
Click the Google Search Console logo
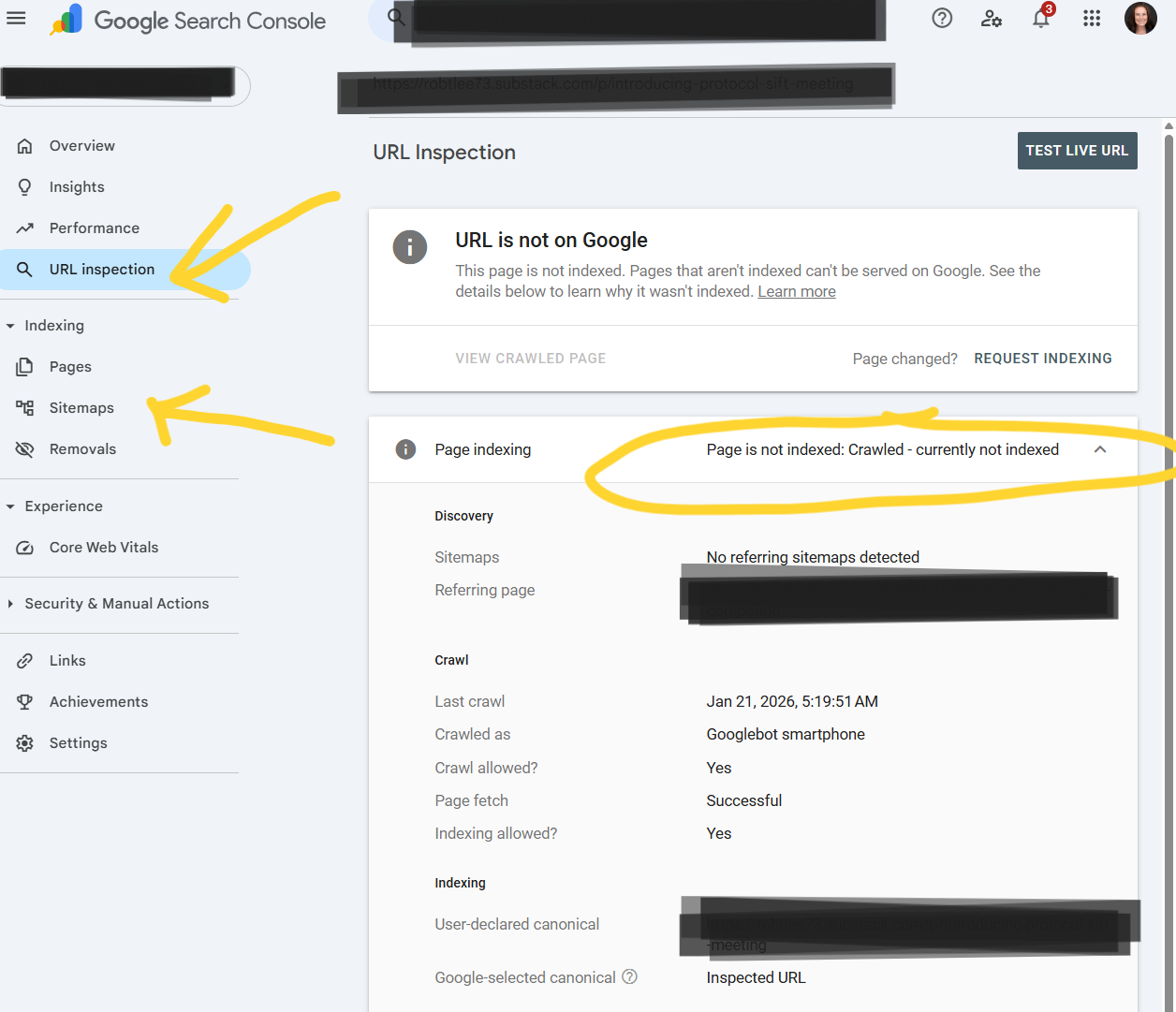188,20
